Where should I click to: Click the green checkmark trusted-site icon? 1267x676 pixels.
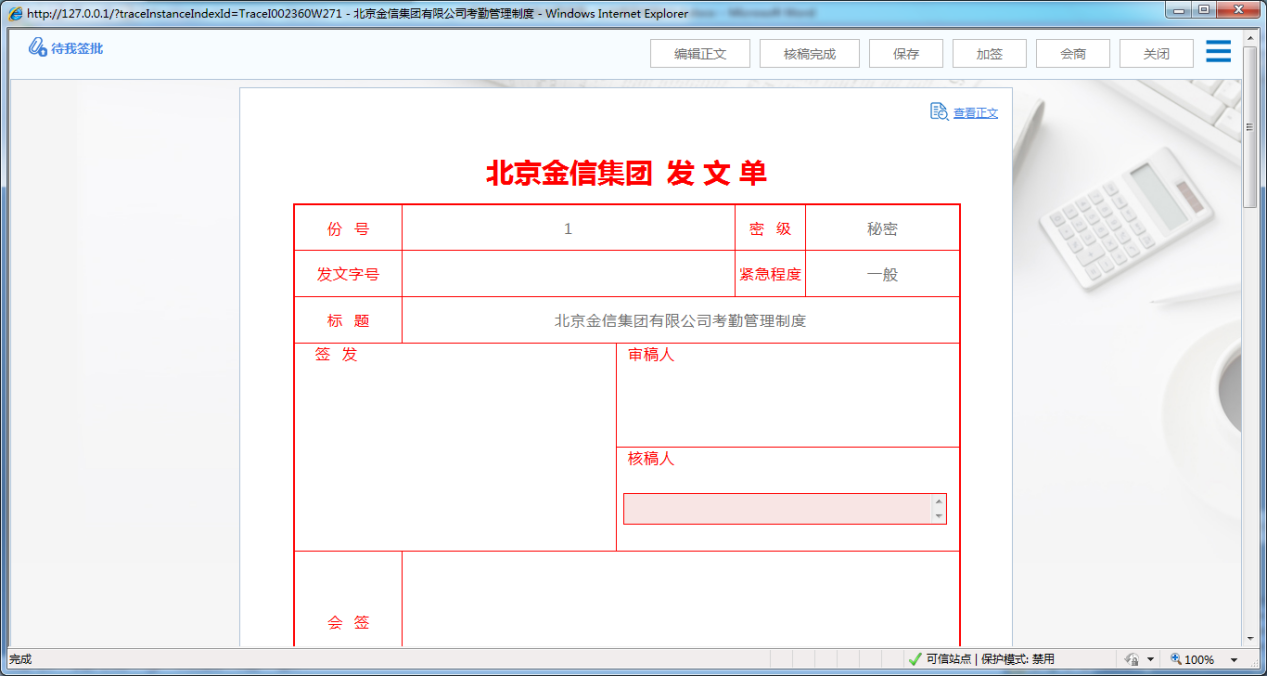pyautogui.click(x=915, y=659)
